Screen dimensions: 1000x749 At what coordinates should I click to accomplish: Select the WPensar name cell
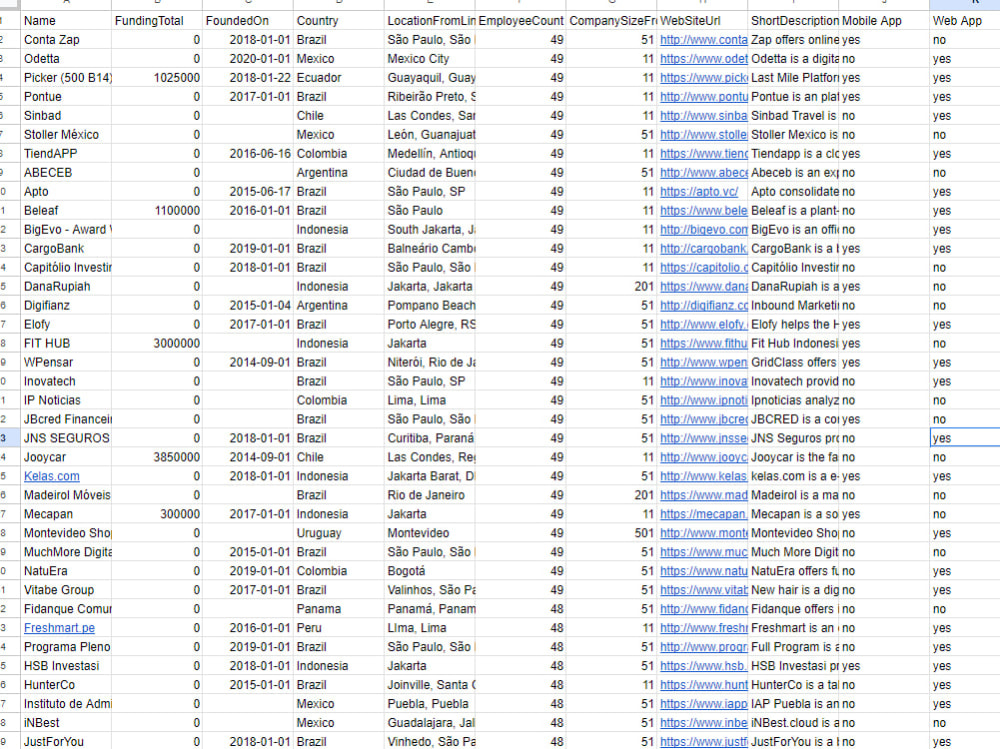point(66,362)
